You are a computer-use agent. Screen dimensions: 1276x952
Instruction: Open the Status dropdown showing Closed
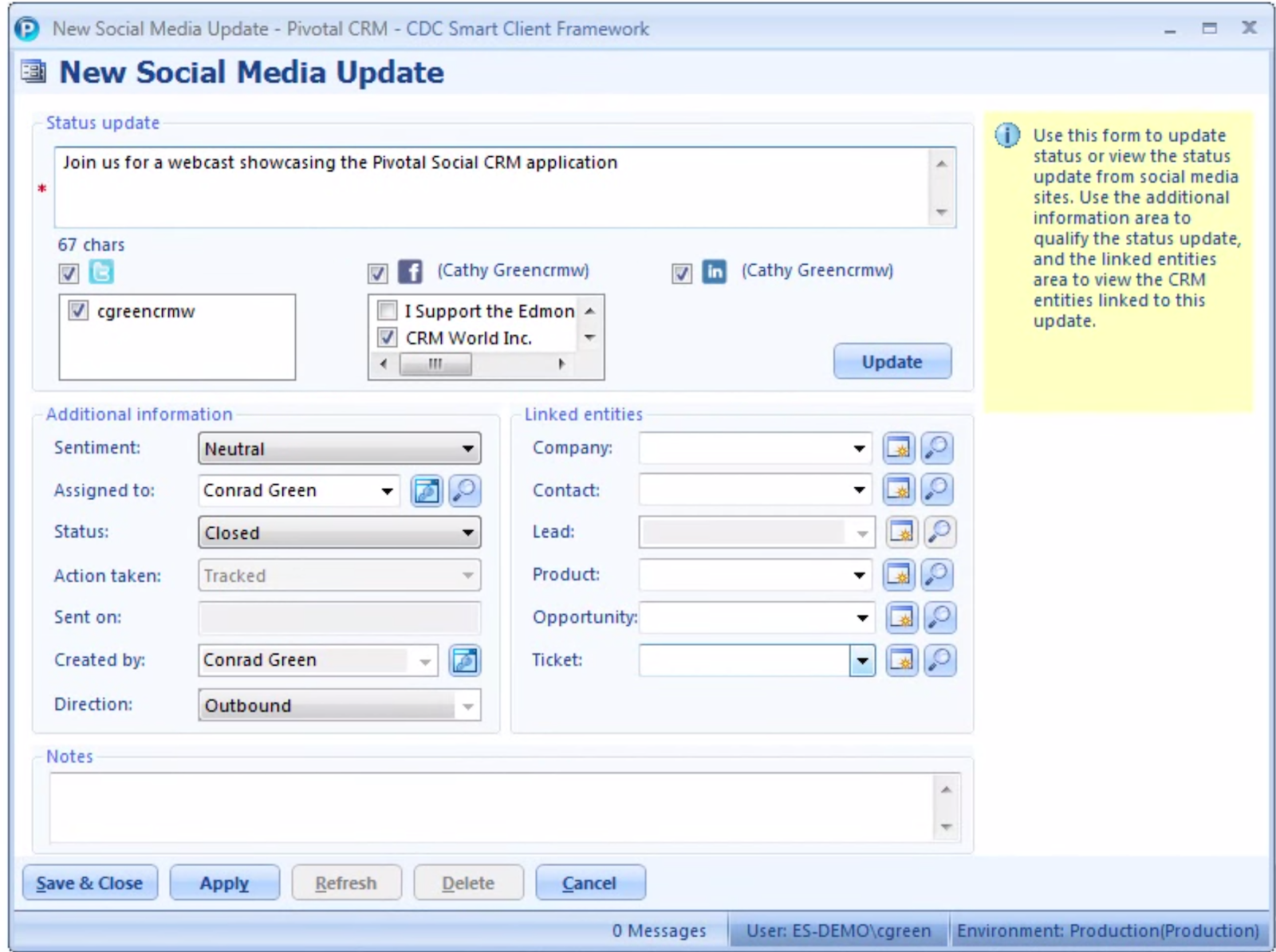(468, 533)
